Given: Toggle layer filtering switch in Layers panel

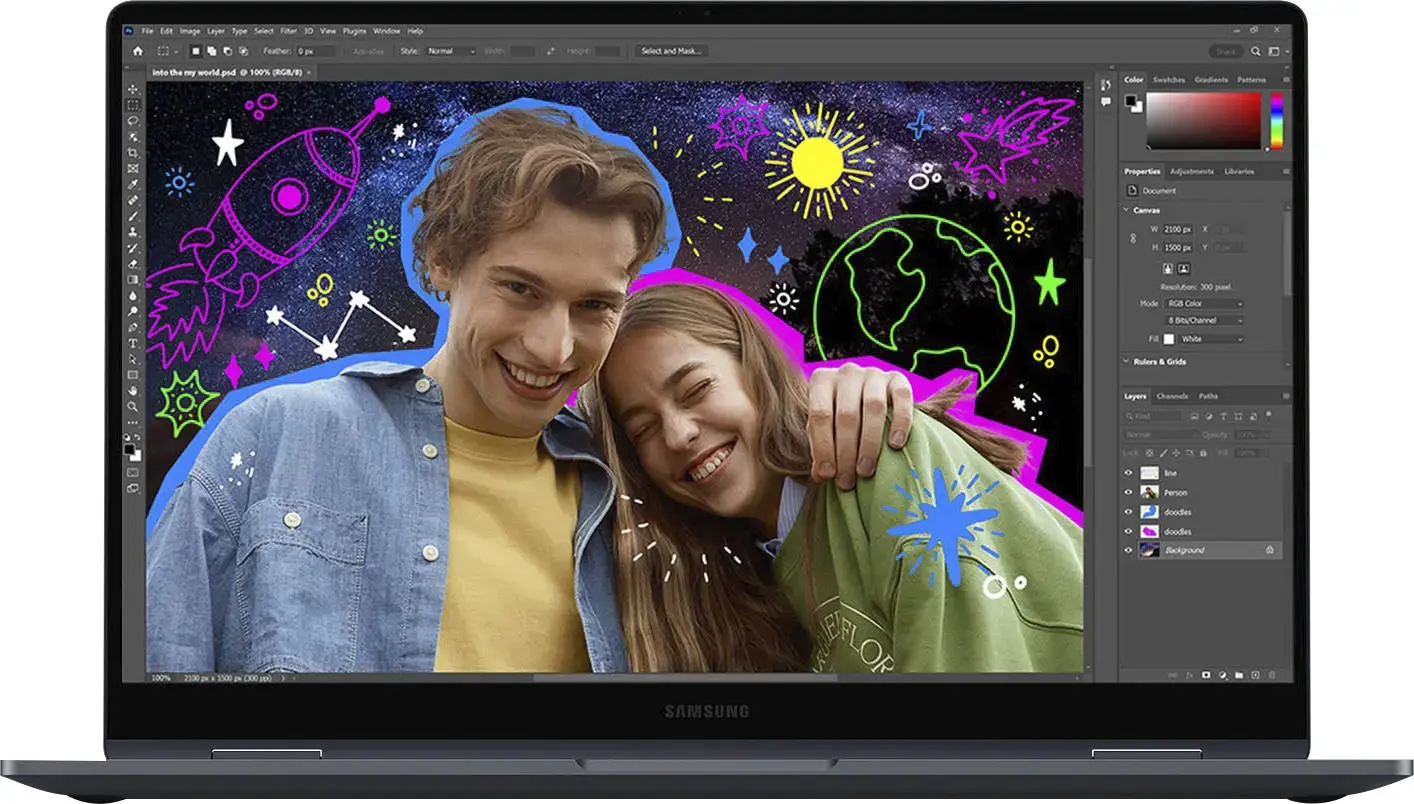Looking at the screenshot, I should coord(1268,415).
